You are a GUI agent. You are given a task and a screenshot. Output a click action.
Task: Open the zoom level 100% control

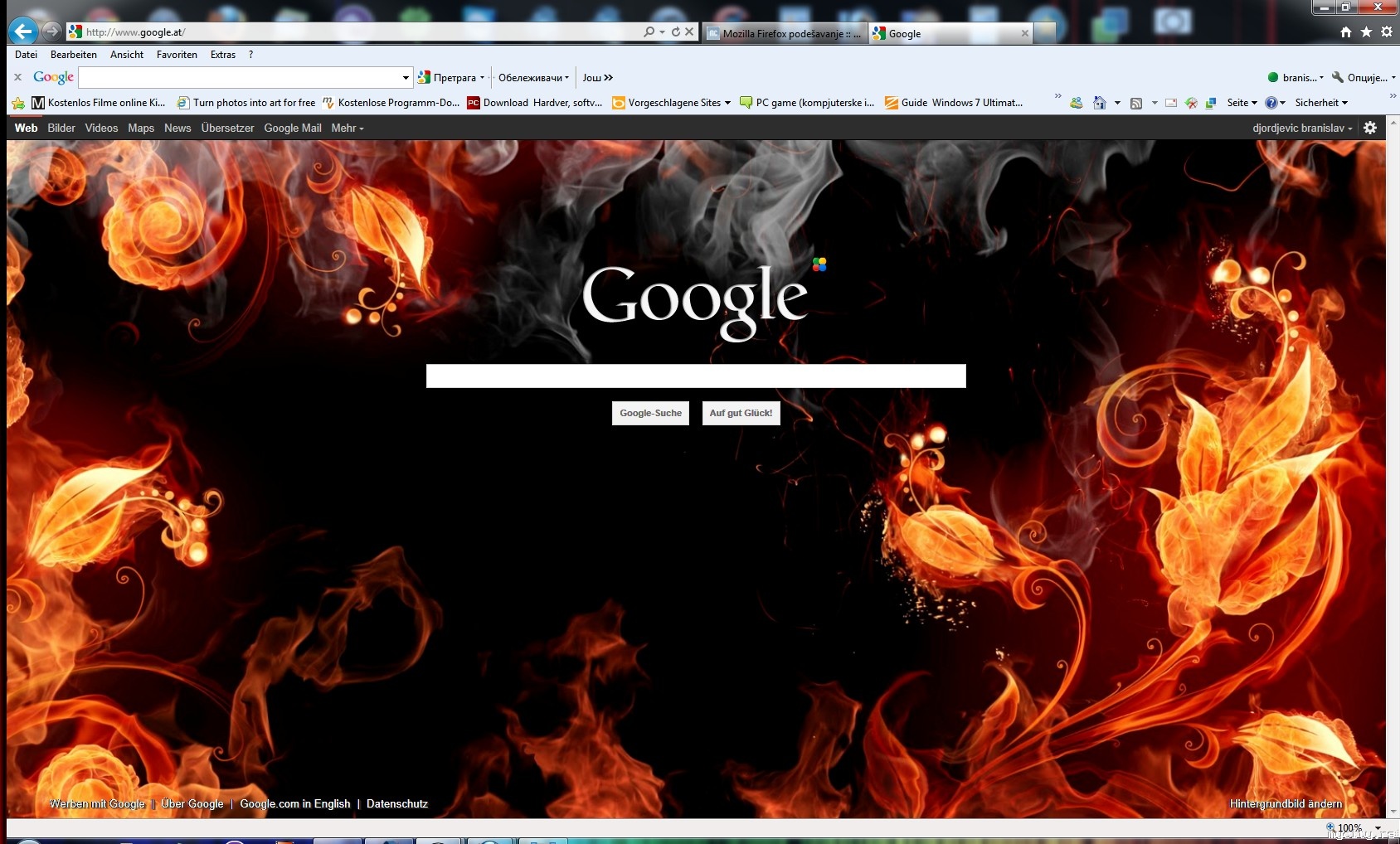click(x=1349, y=827)
